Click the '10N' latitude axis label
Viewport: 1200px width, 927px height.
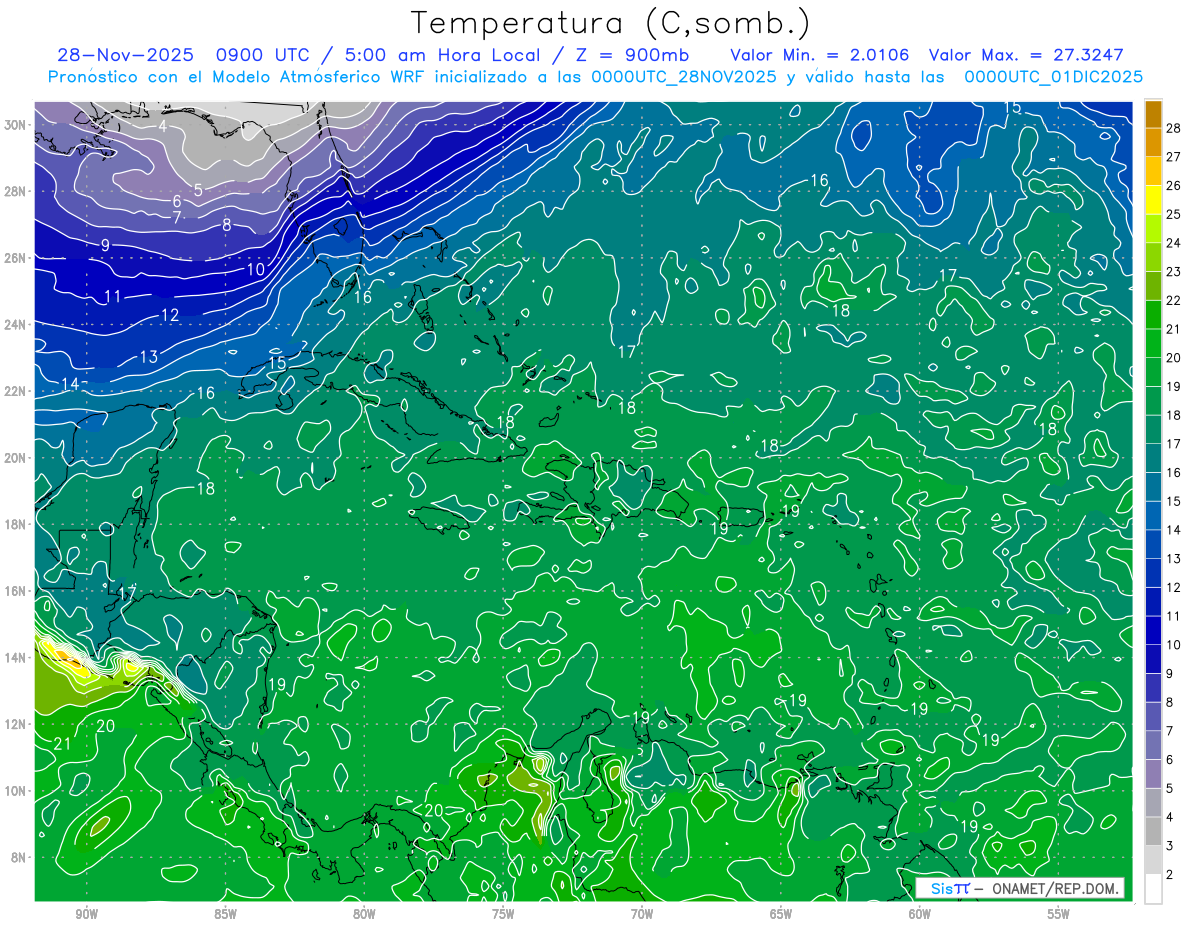click(x=16, y=790)
